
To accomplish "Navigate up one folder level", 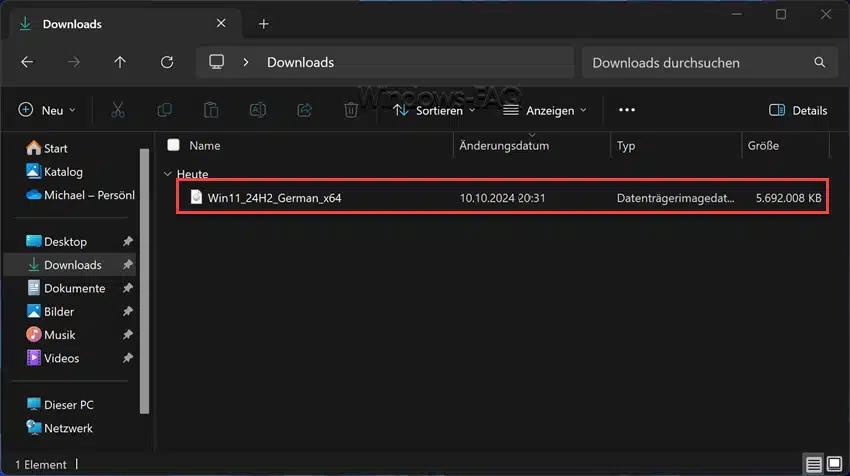I will [120, 62].
